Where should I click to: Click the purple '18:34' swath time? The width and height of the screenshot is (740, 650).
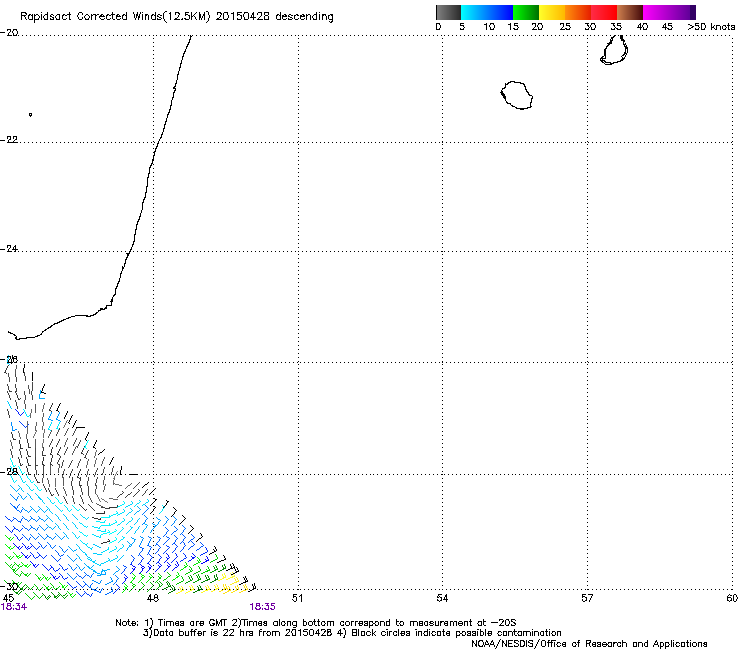pyautogui.click(x=14, y=607)
